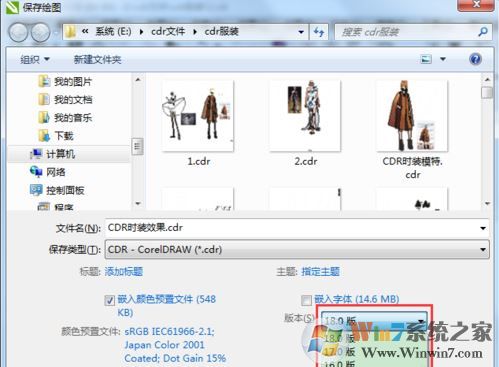Open the 组织 menu
Viewport: 499px width, 367px height.
[x=35, y=60]
